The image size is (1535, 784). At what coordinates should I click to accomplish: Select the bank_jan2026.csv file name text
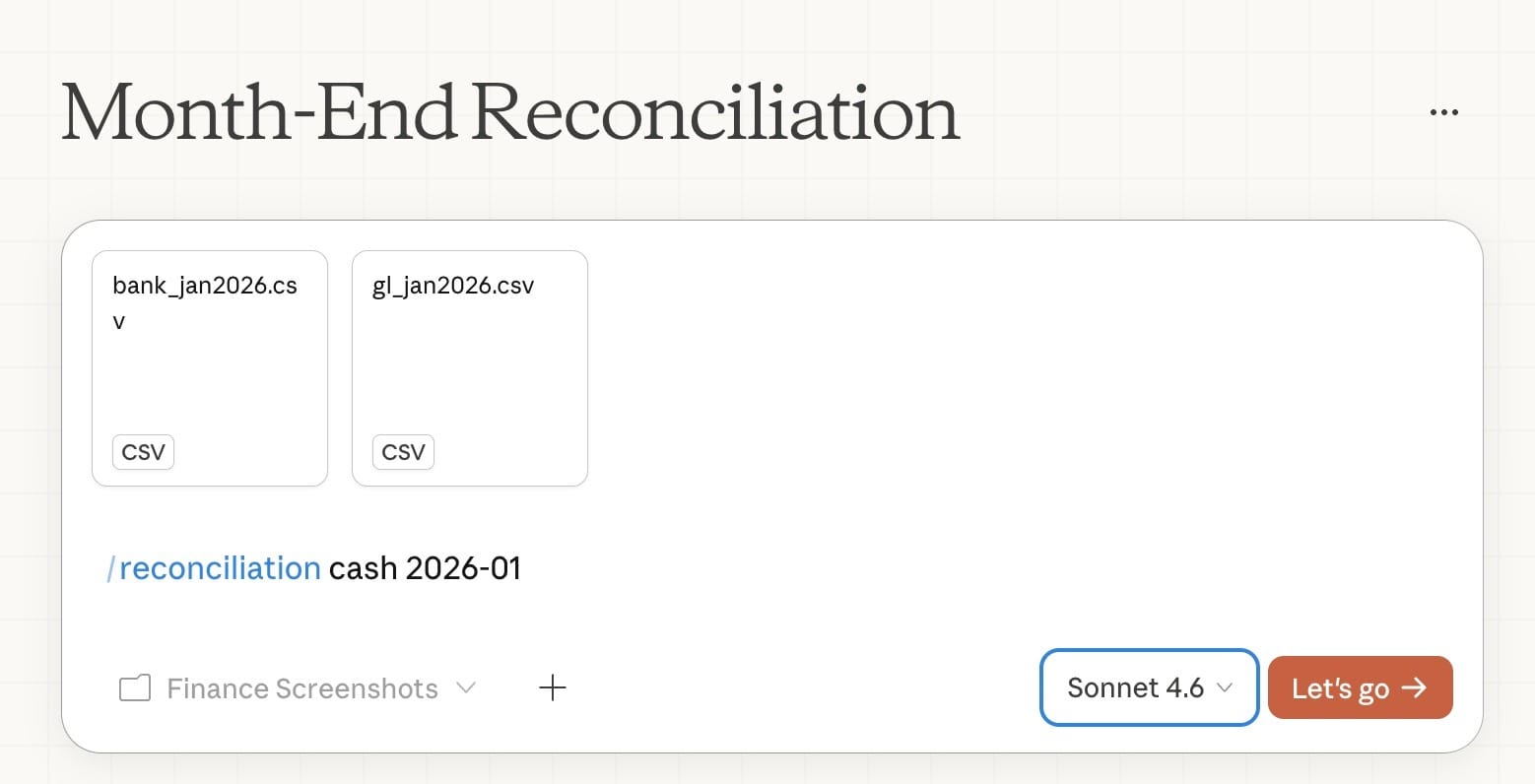point(202,286)
